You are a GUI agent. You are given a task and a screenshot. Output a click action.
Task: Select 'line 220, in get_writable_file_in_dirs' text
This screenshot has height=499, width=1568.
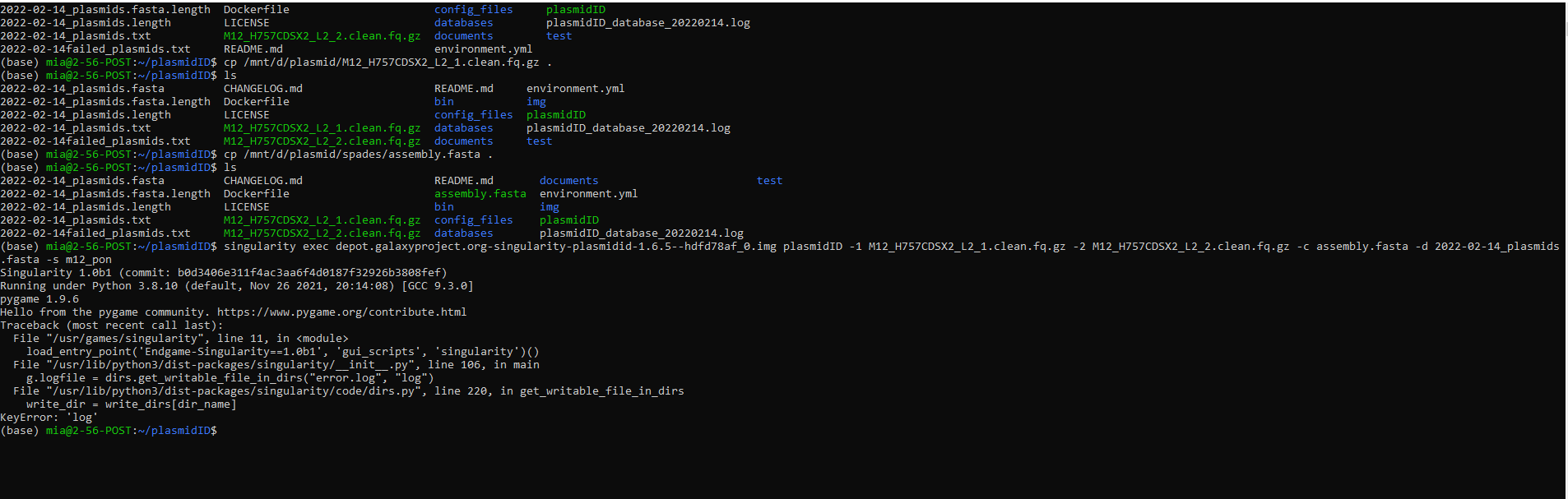point(559,391)
